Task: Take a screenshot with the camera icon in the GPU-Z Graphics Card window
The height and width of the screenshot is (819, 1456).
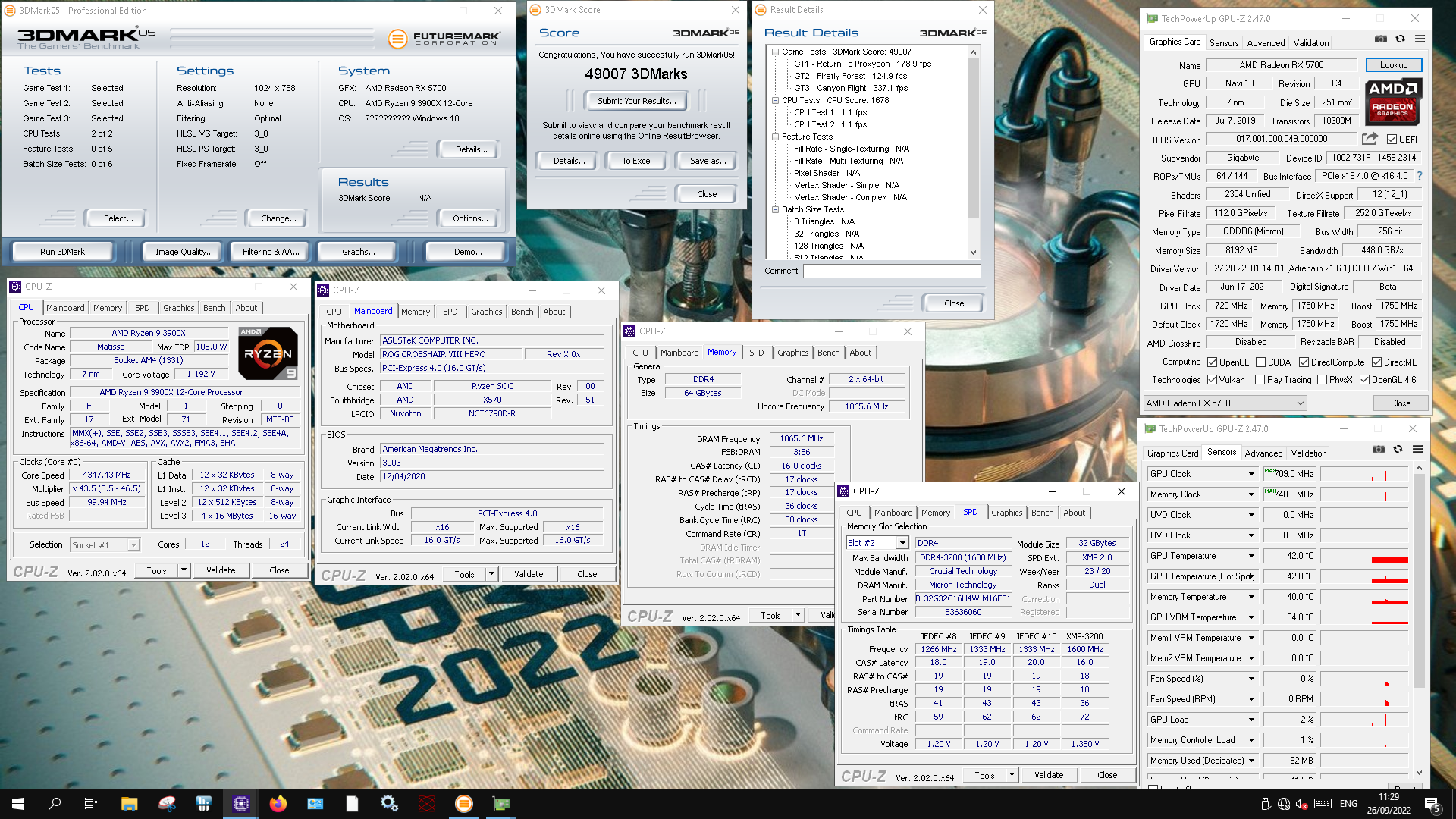Action: [x=1381, y=39]
